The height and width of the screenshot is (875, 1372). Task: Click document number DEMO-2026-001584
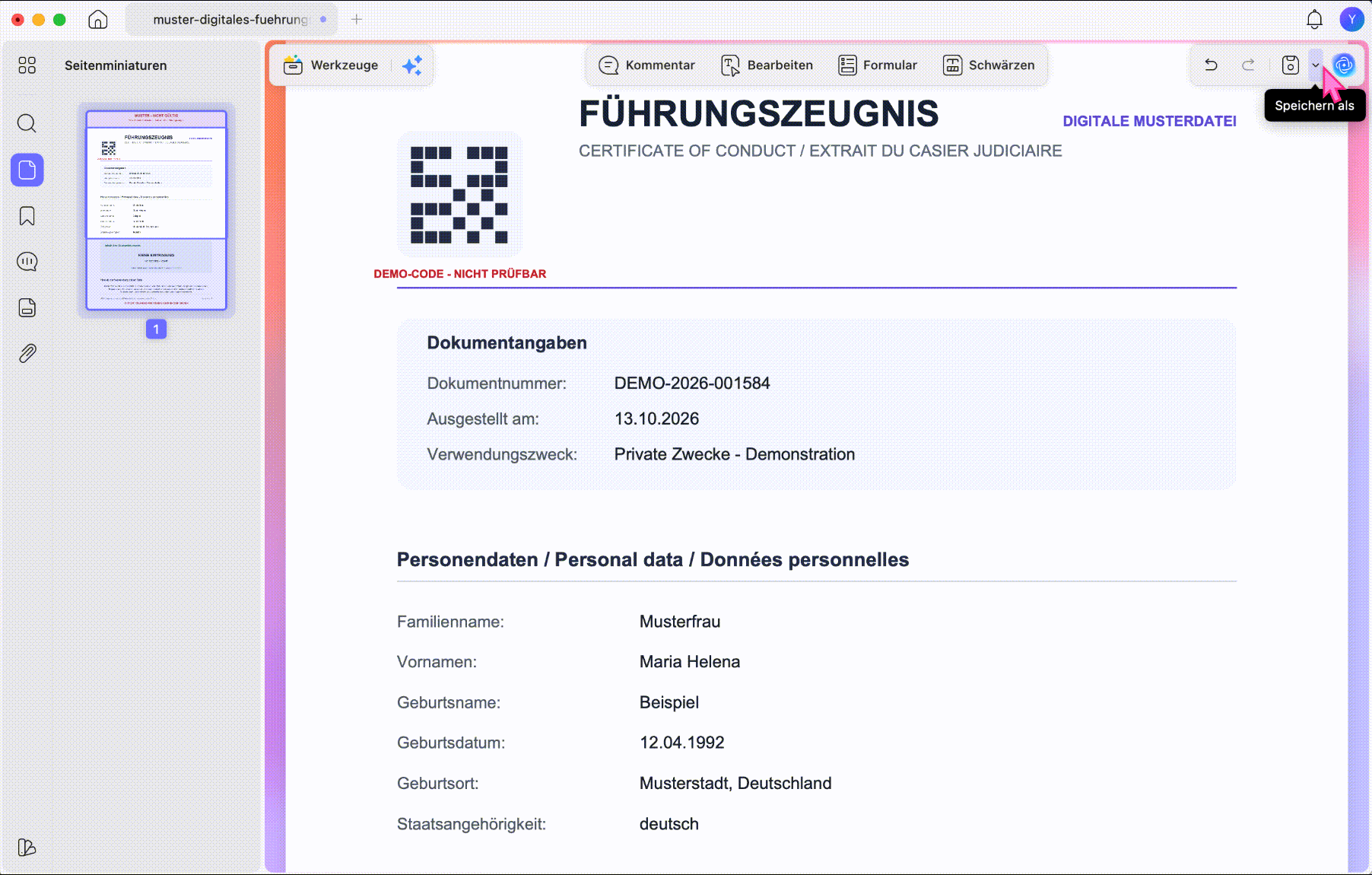692,383
